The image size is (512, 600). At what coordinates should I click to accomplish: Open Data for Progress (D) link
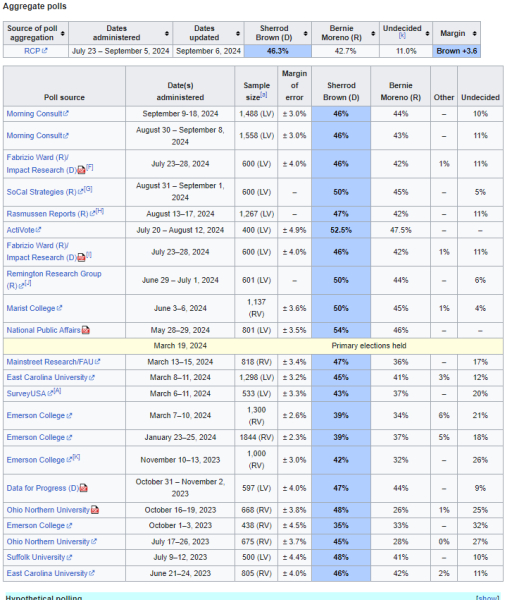(42, 488)
